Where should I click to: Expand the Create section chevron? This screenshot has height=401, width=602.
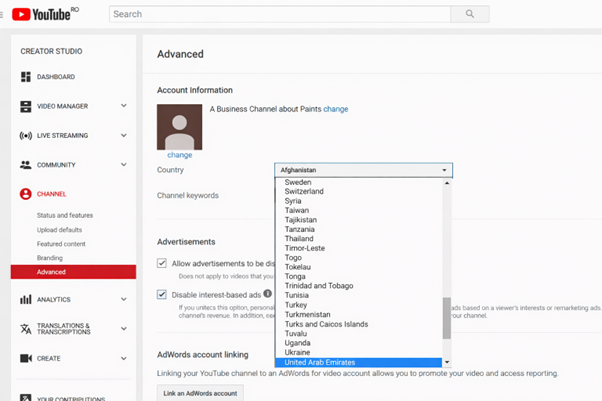tap(124, 358)
